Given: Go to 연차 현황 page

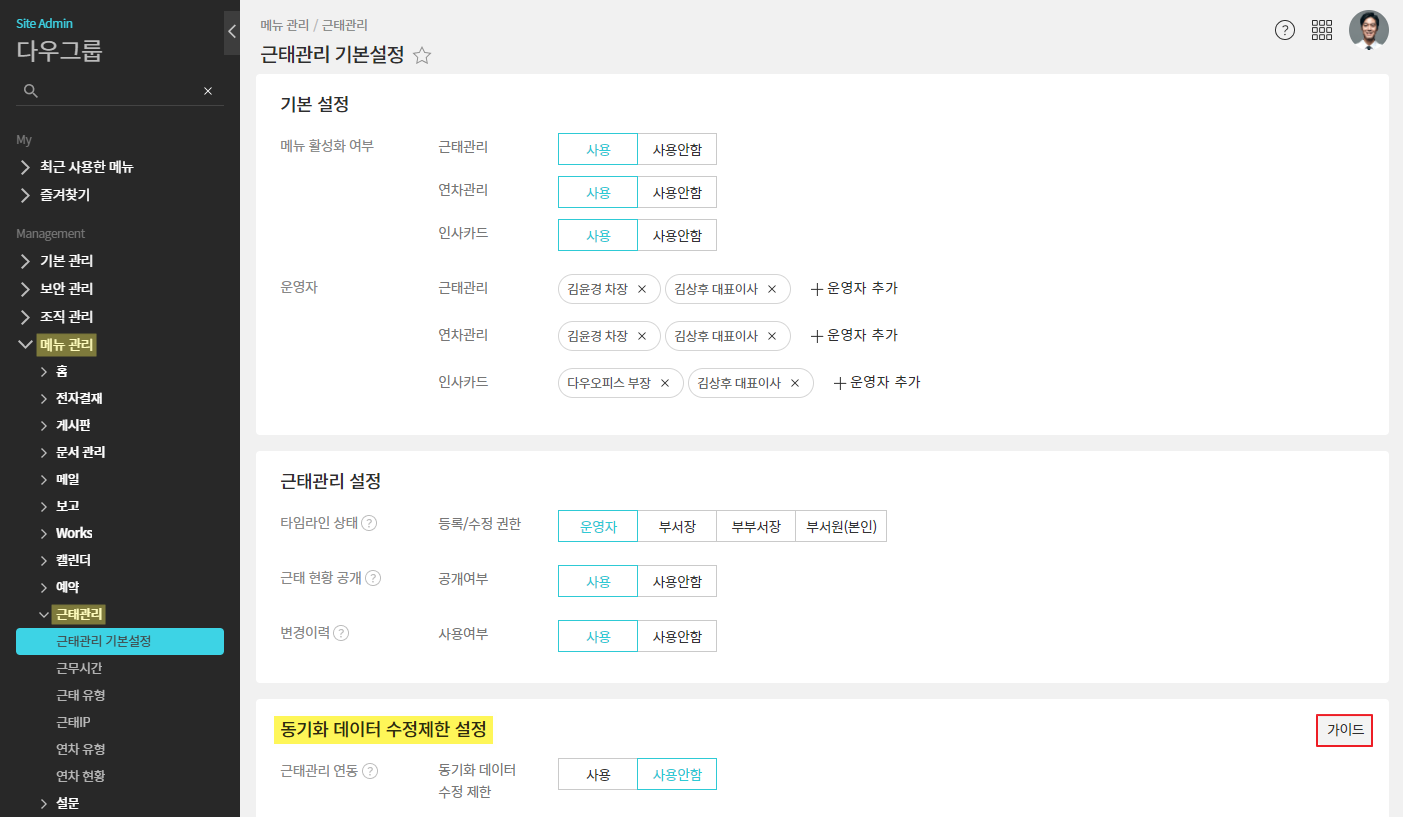Looking at the screenshot, I should 80,776.
